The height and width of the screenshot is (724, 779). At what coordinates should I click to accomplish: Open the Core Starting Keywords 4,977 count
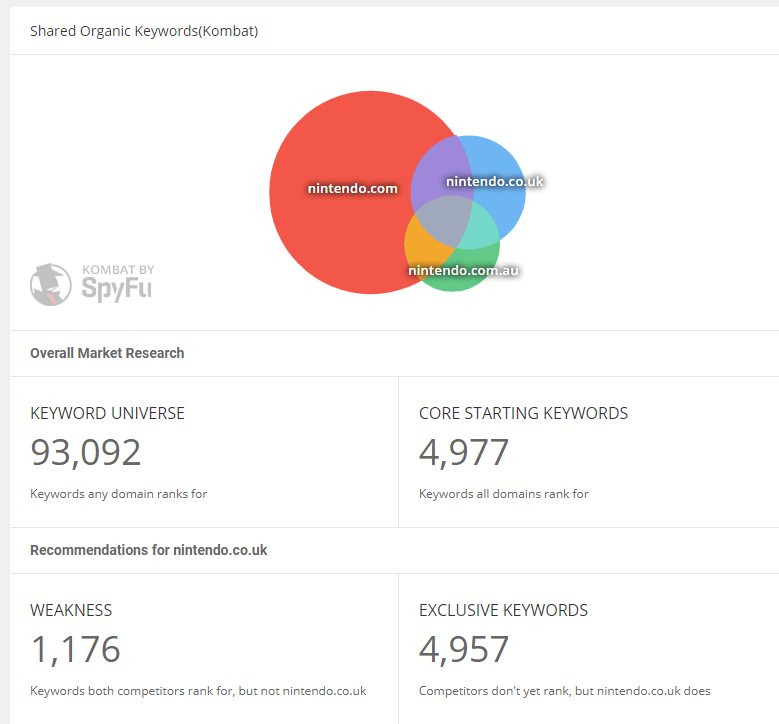[464, 453]
